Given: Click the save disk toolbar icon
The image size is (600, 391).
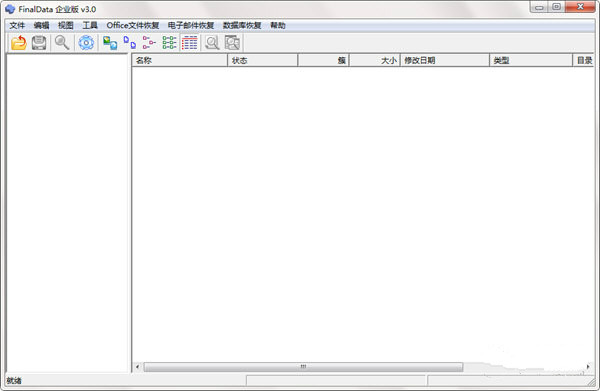Looking at the screenshot, I should click(x=39, y=43).
